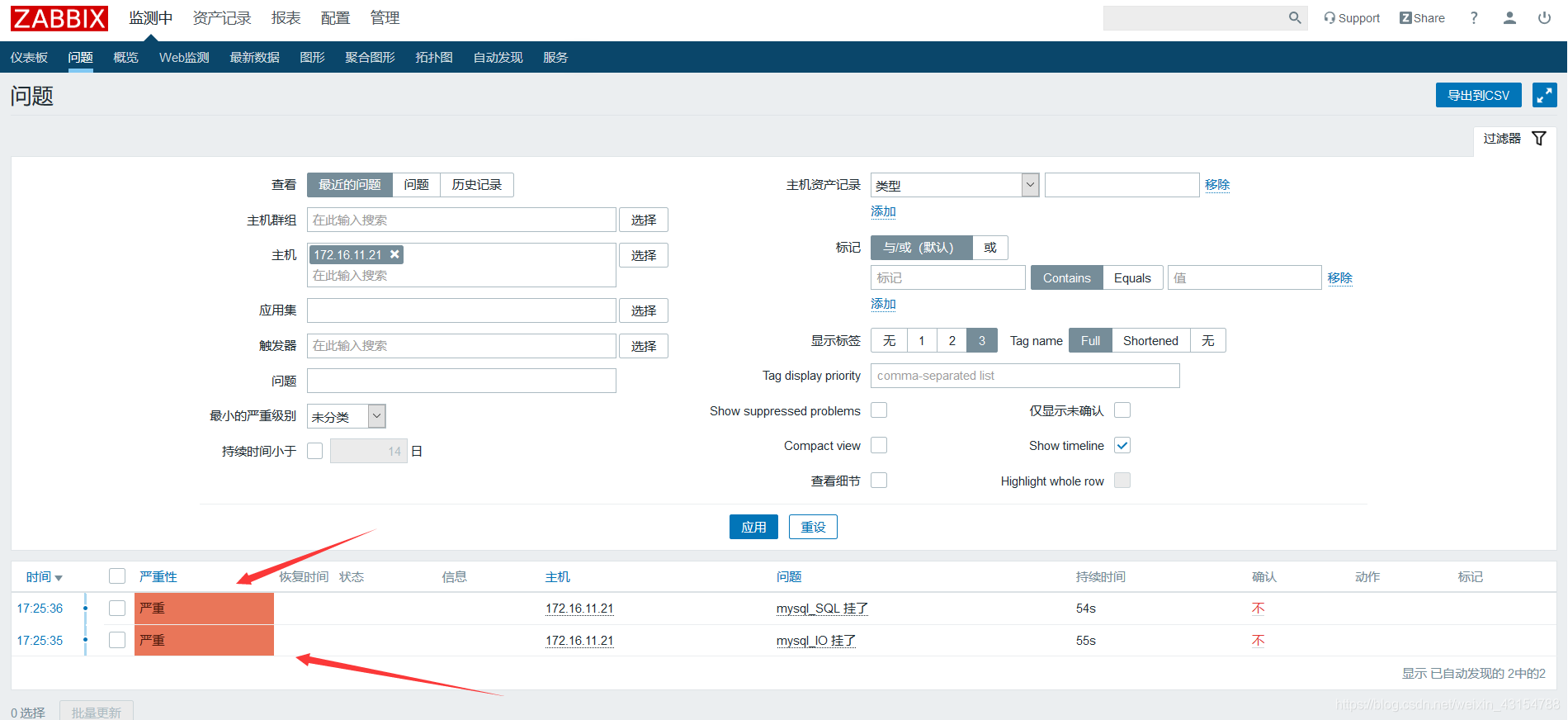Image resolution: width=1568 pixels, height=720 pixels.
Task: Click 选择 next to 触发器
Action: pyautogui.click(x=644, y=346)
